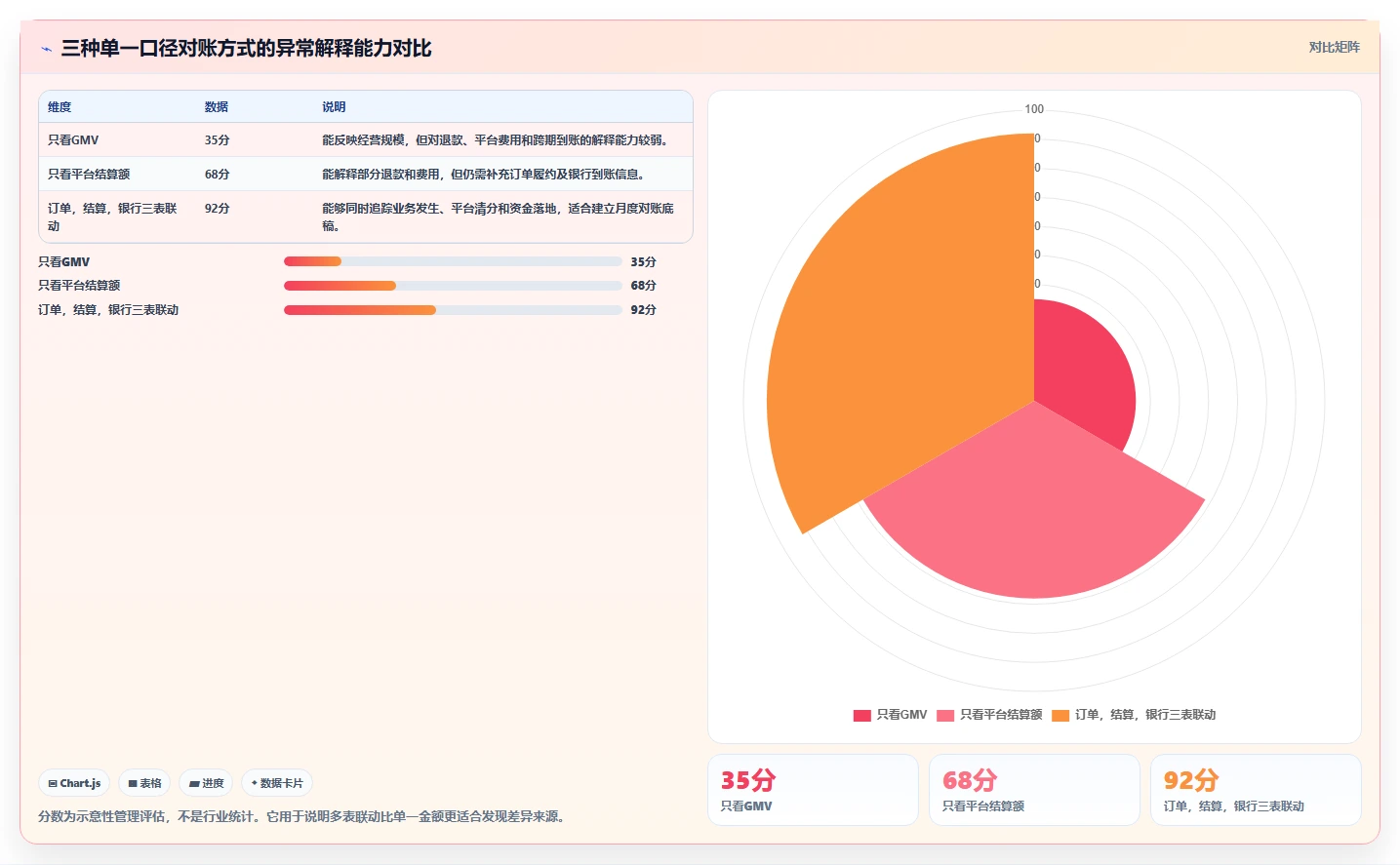The width and height of the screenshot is (1400, 865).
Task: Click the 表格 chip
Action: (144, 783)
